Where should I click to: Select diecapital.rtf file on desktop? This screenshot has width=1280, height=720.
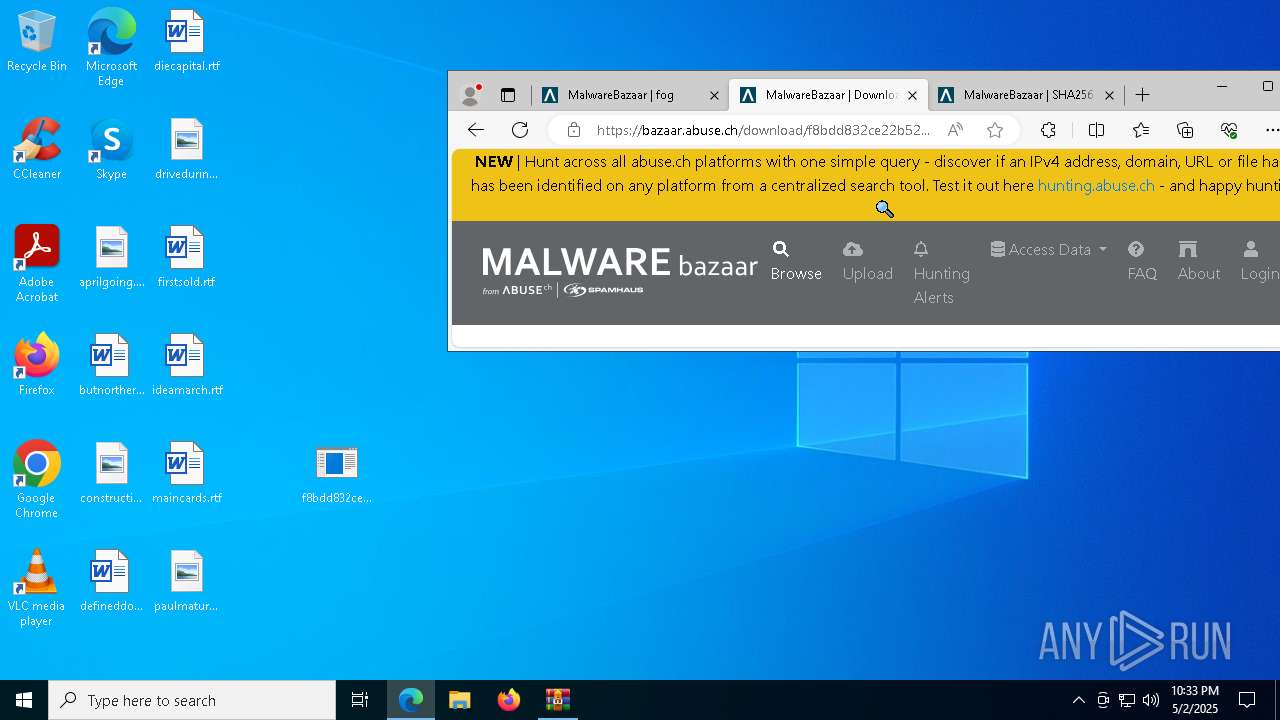pyautogui.click(x=186, y=41)
